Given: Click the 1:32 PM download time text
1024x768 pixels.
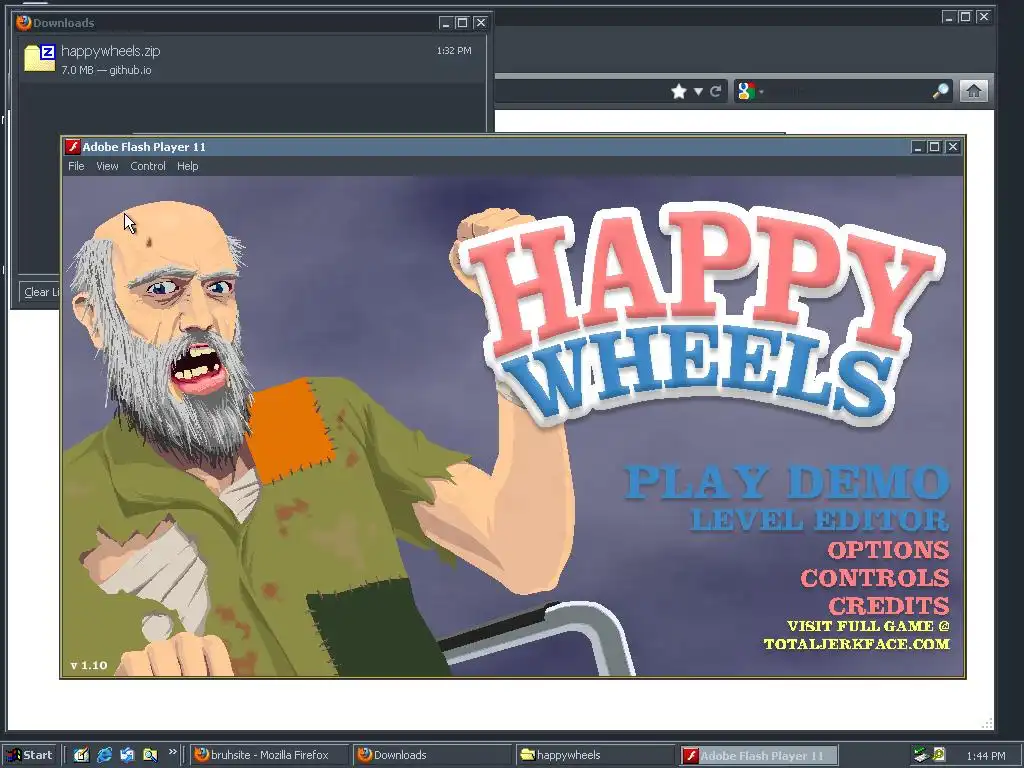Looking at the screenshot, I should click(x=454, y=50).
